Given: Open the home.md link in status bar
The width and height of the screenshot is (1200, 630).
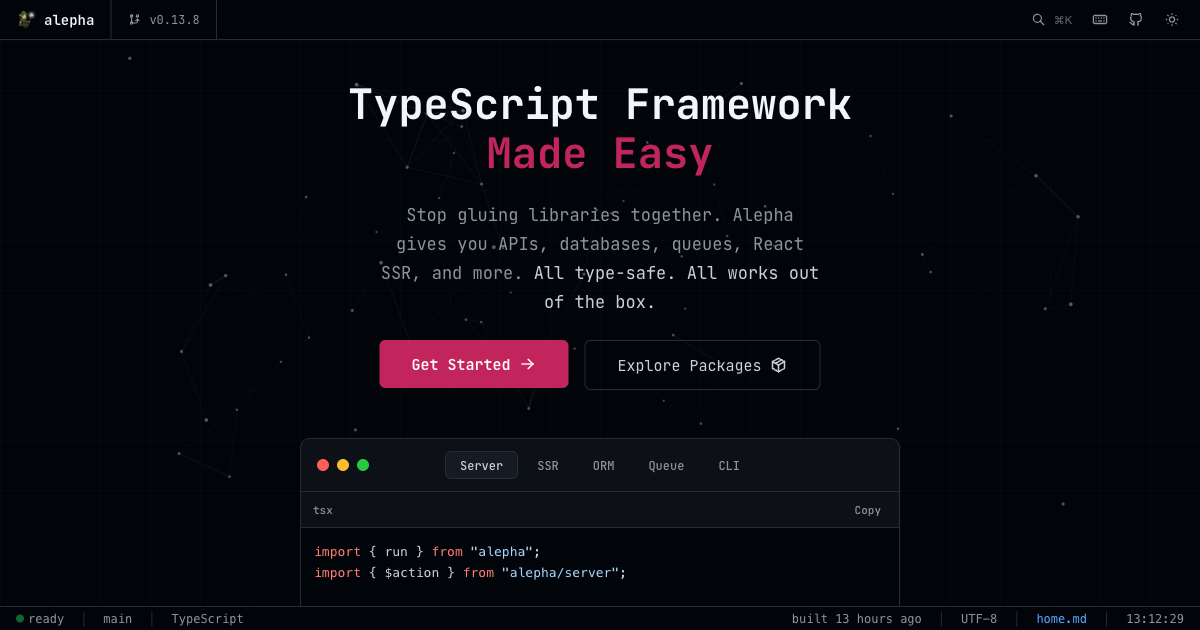Looking at the screenshot, I should point(1061,619).
